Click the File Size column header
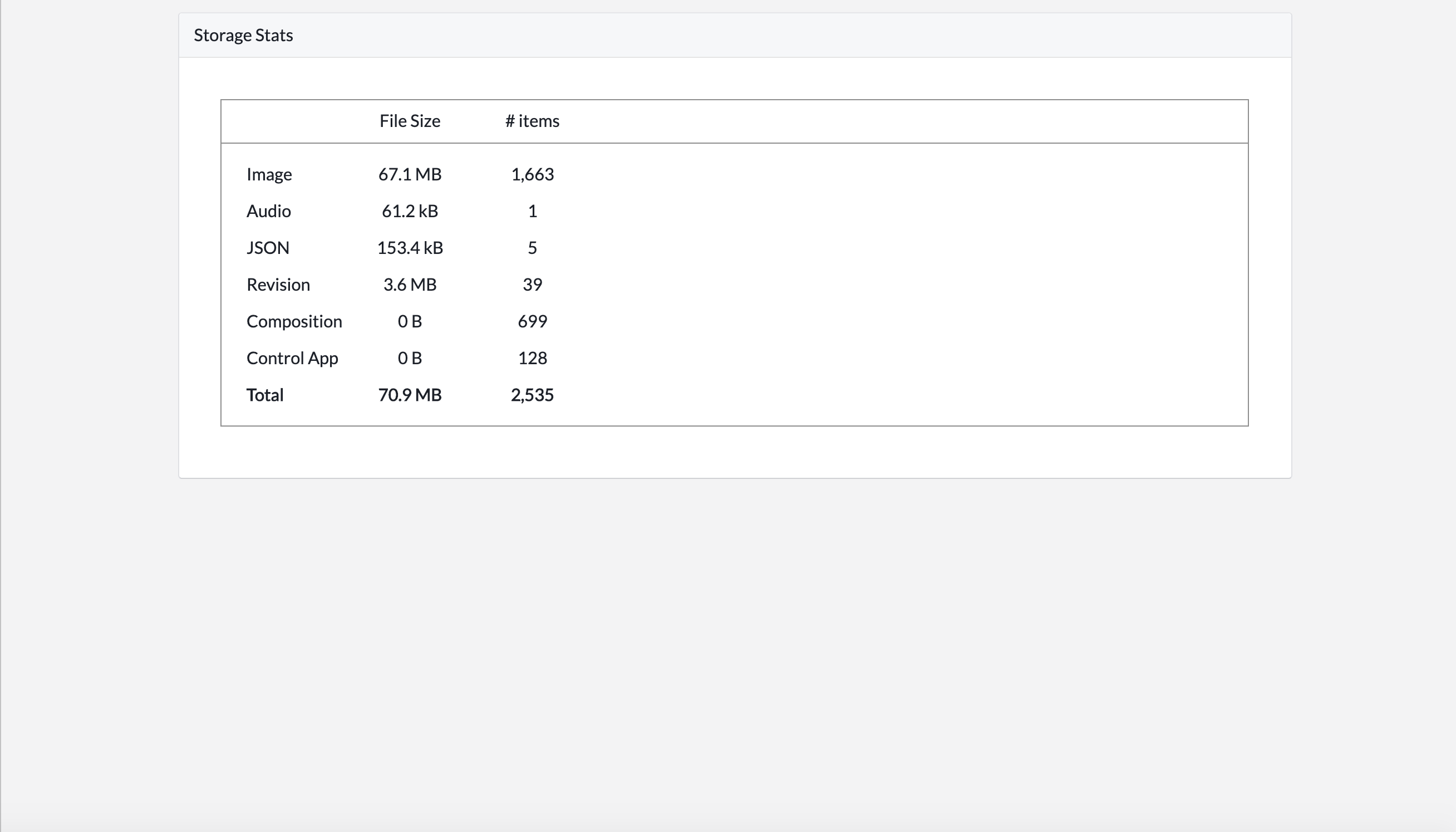 pos(410,121)
